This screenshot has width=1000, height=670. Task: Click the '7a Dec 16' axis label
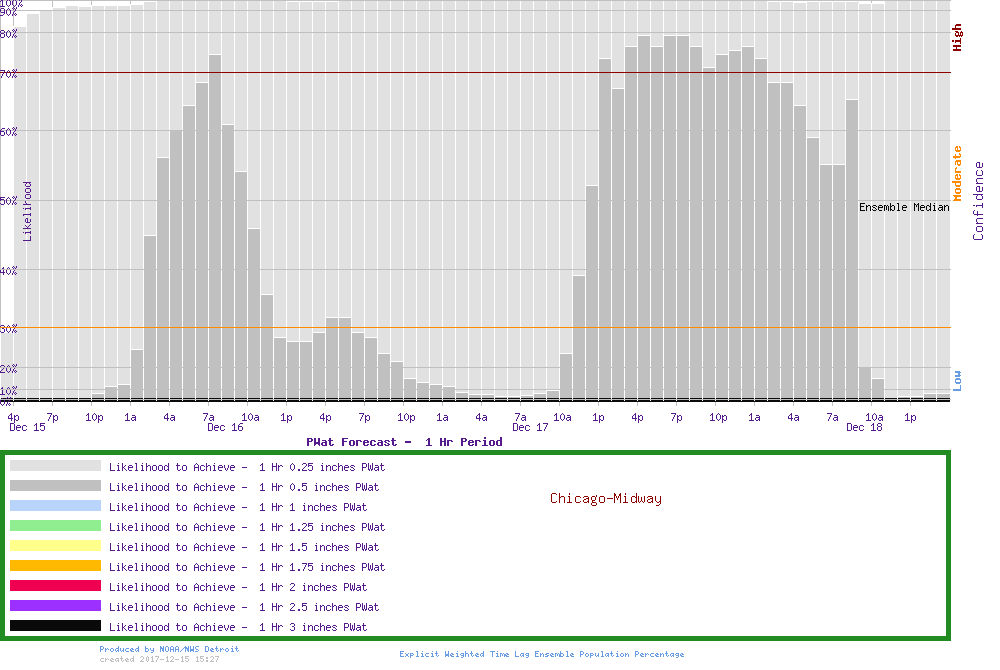pyautogui.click(x=224, y=422)
